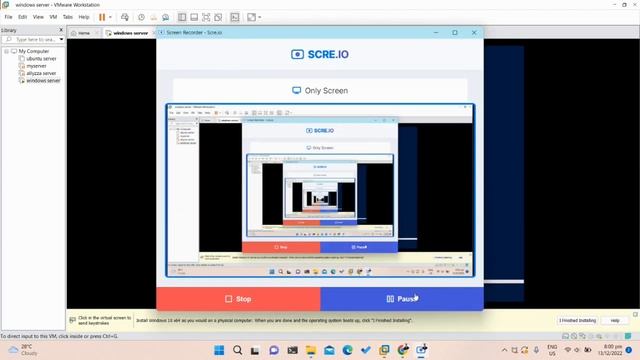The height and width of the screenshot is (360, 640).
Task: Take a snapshot using the clock icon
Action: pyautogui.click(x=141, y=17)
